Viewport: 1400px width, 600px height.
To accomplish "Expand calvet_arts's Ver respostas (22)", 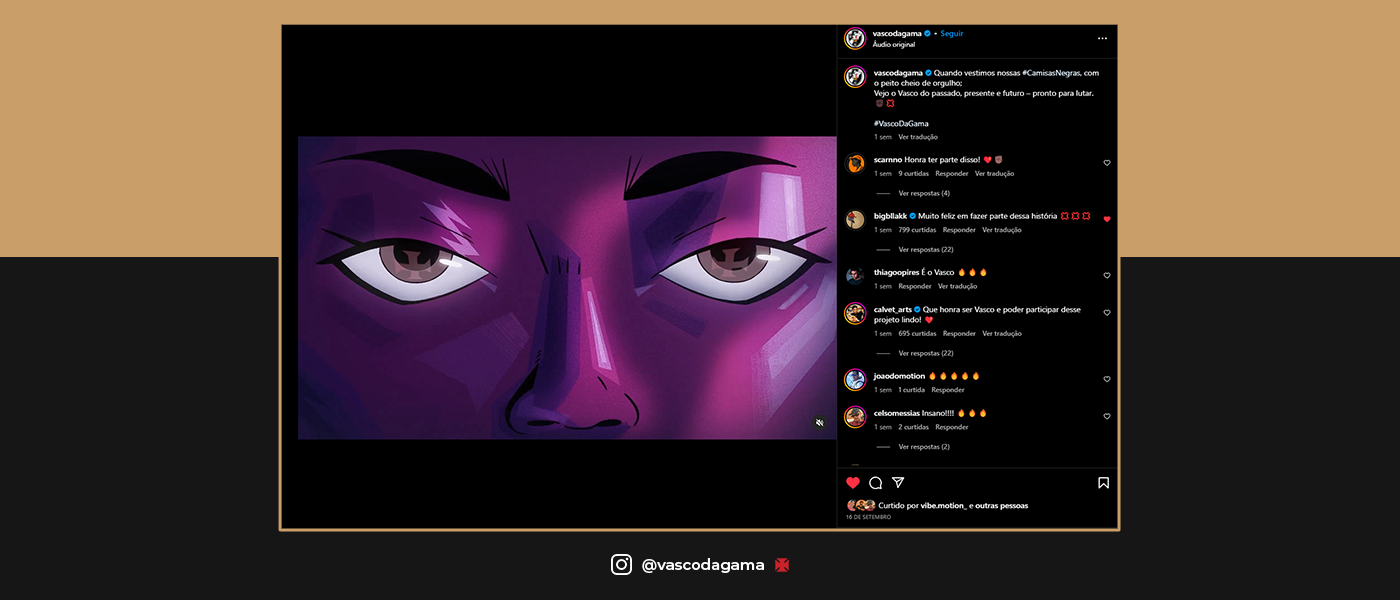I will pyautogui.click(x=926, y=353).
